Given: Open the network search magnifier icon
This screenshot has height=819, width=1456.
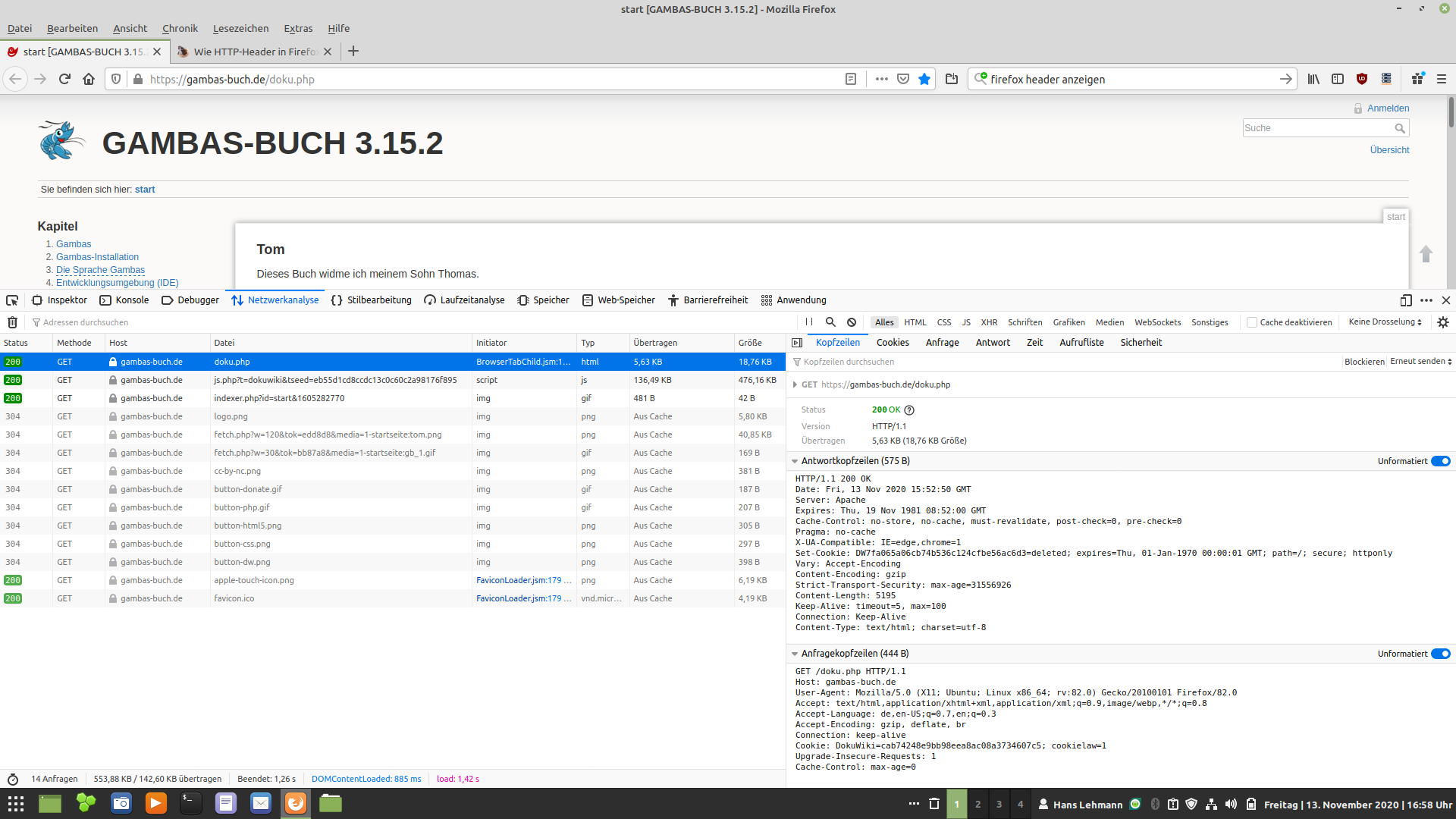Looking at the screenshot, I should tap(830, 322).
